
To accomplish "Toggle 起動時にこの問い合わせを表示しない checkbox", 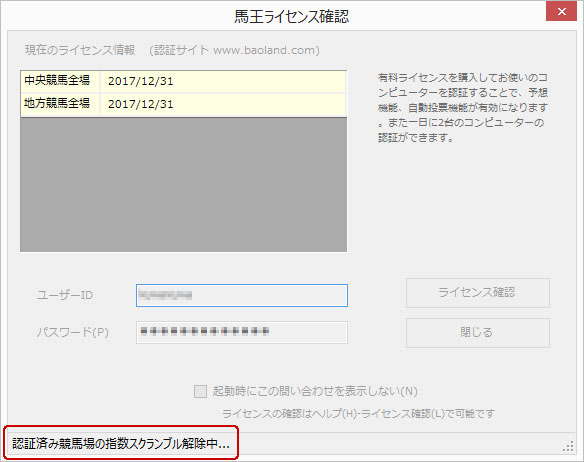I will 200,391.
